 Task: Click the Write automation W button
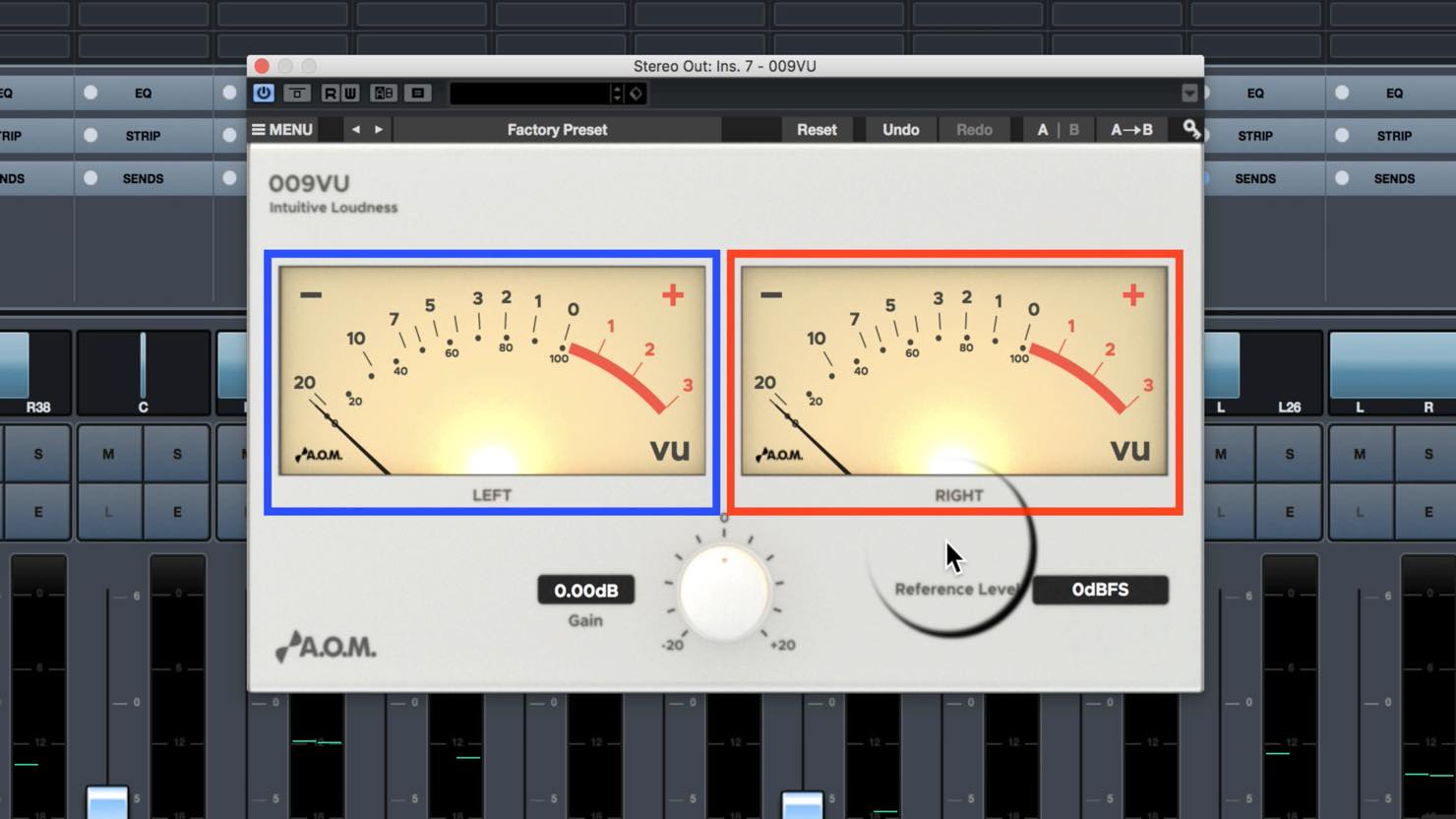click(x=350, y=93)
